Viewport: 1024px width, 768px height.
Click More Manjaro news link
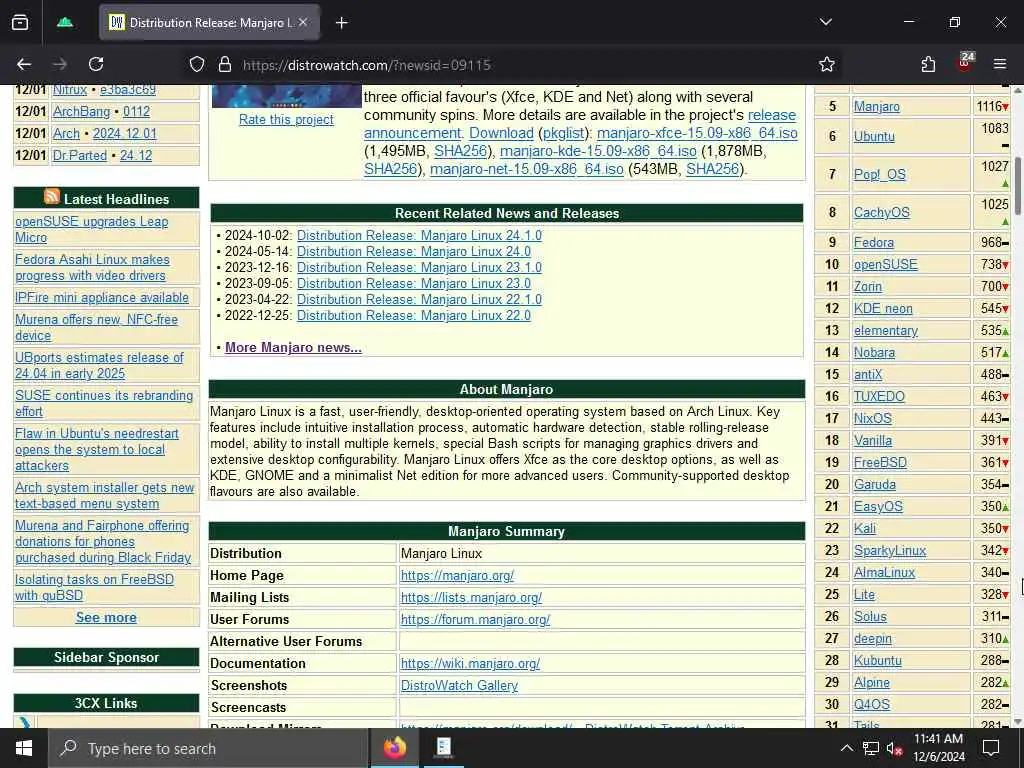(x=293, y=347)
